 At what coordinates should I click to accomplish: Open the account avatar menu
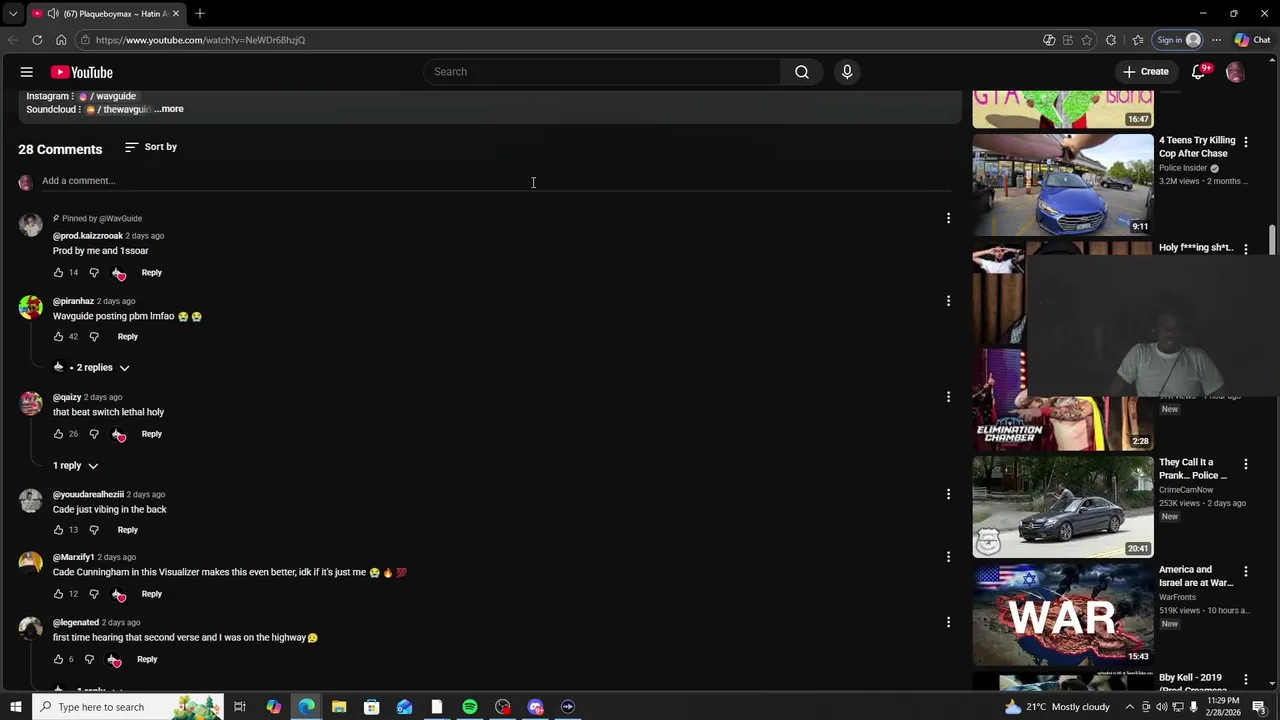click(x=1235, y=72)
